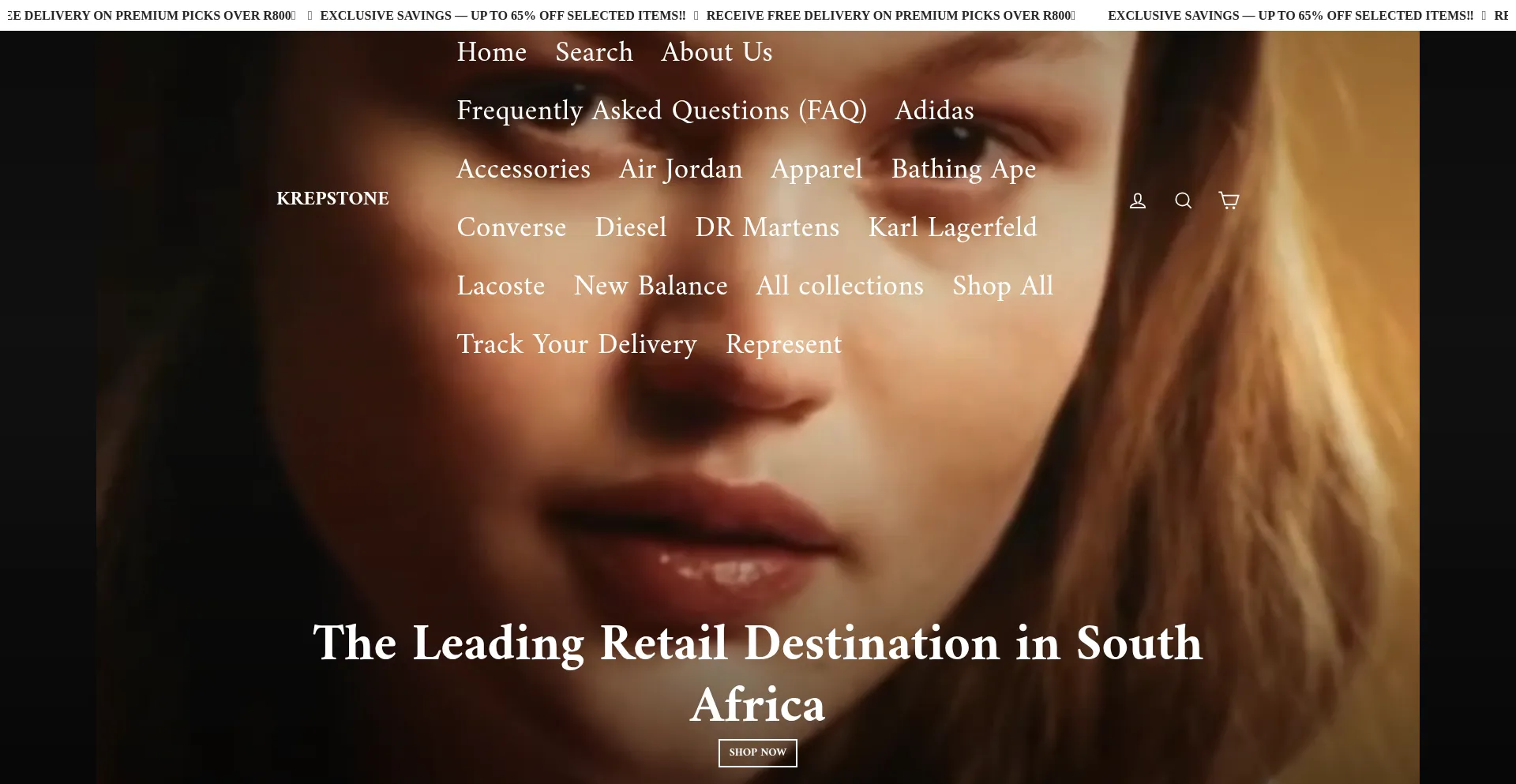This screenshot has width=1516, height=784.
Task: Click the KREPSTONE store logo
Action: [332, 199]
